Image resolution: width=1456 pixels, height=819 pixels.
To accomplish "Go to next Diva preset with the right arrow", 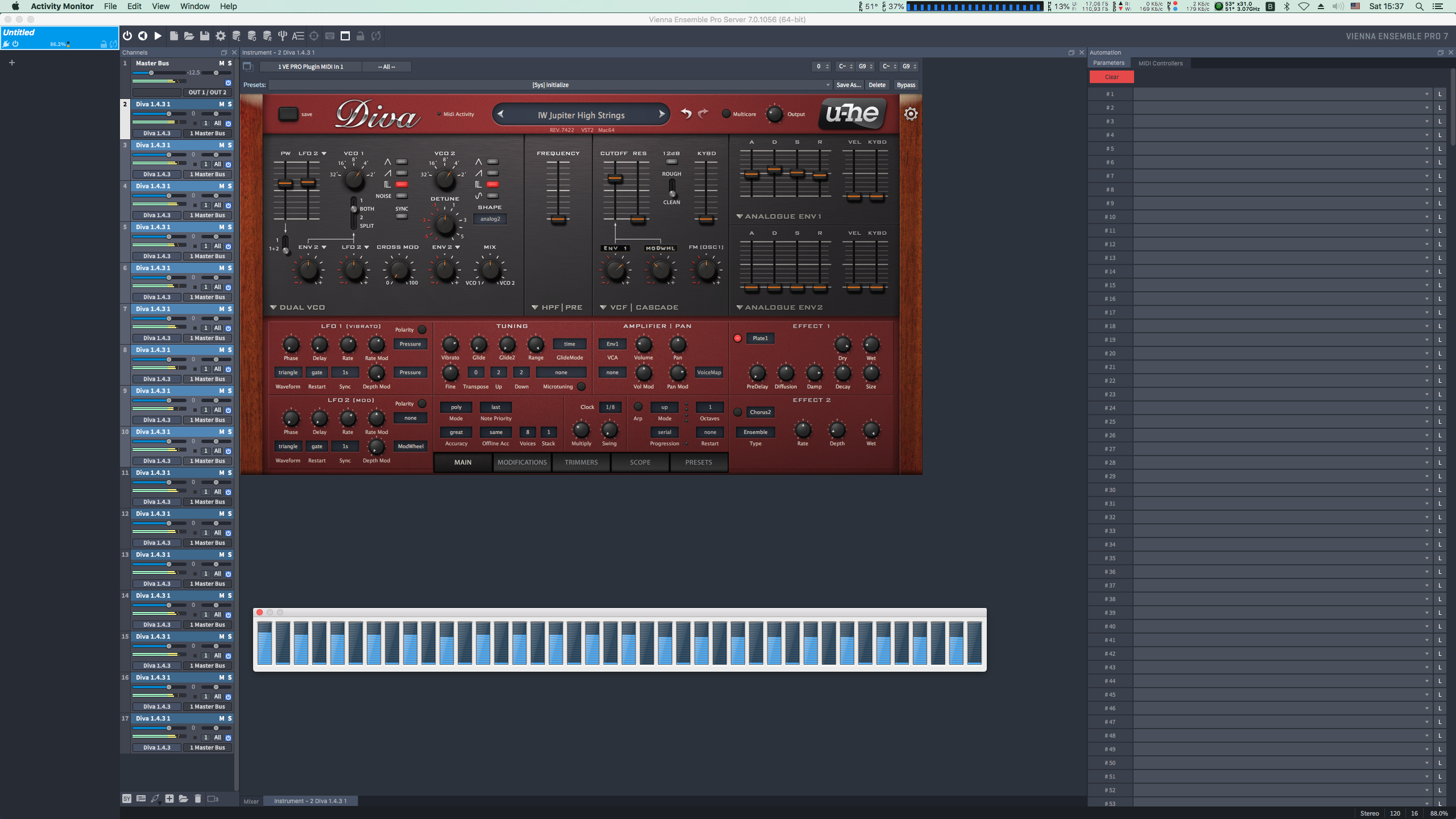I will pos(661,114).
